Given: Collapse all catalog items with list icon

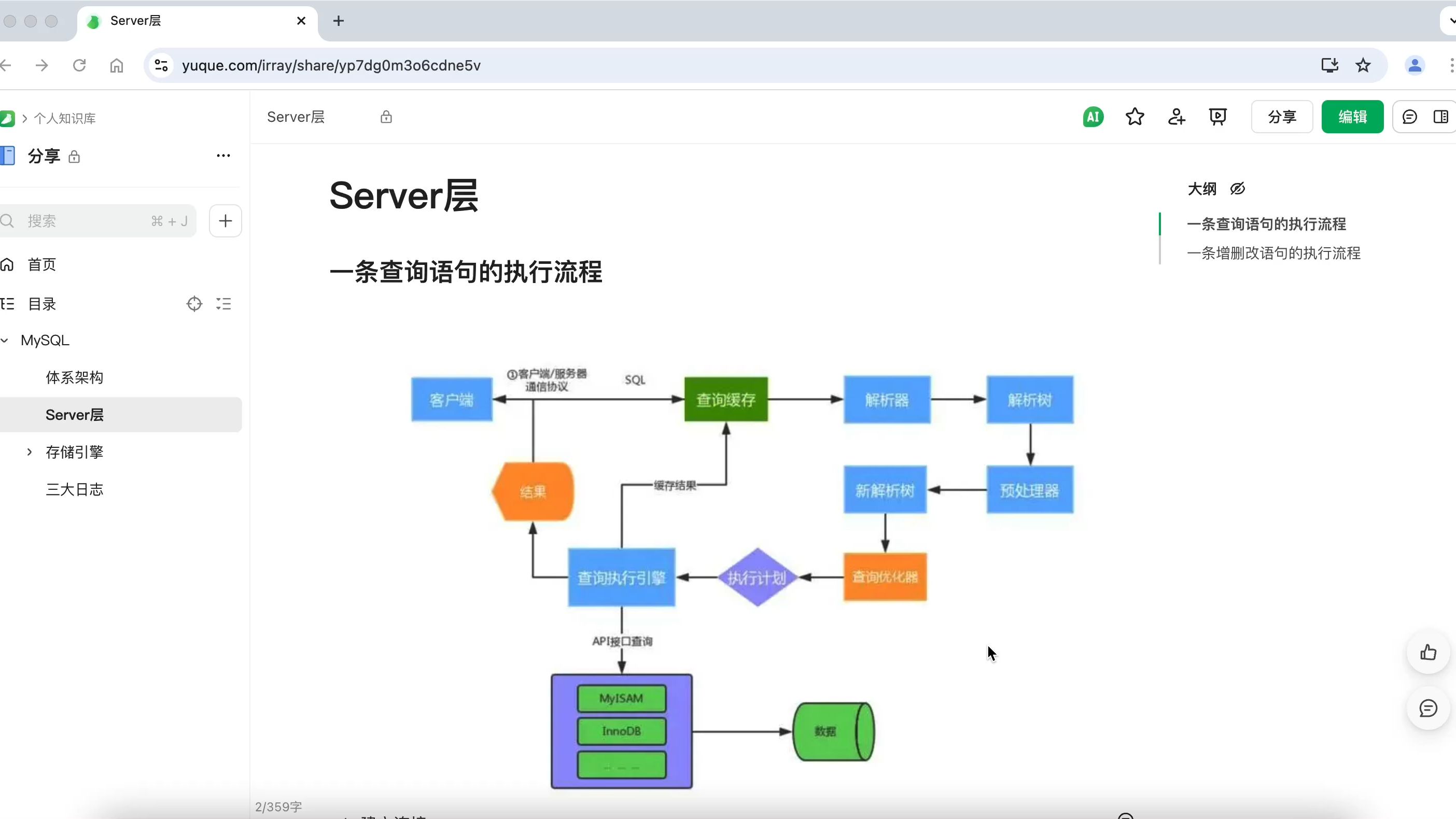Looking at the screenshot, I should (223, 304).
